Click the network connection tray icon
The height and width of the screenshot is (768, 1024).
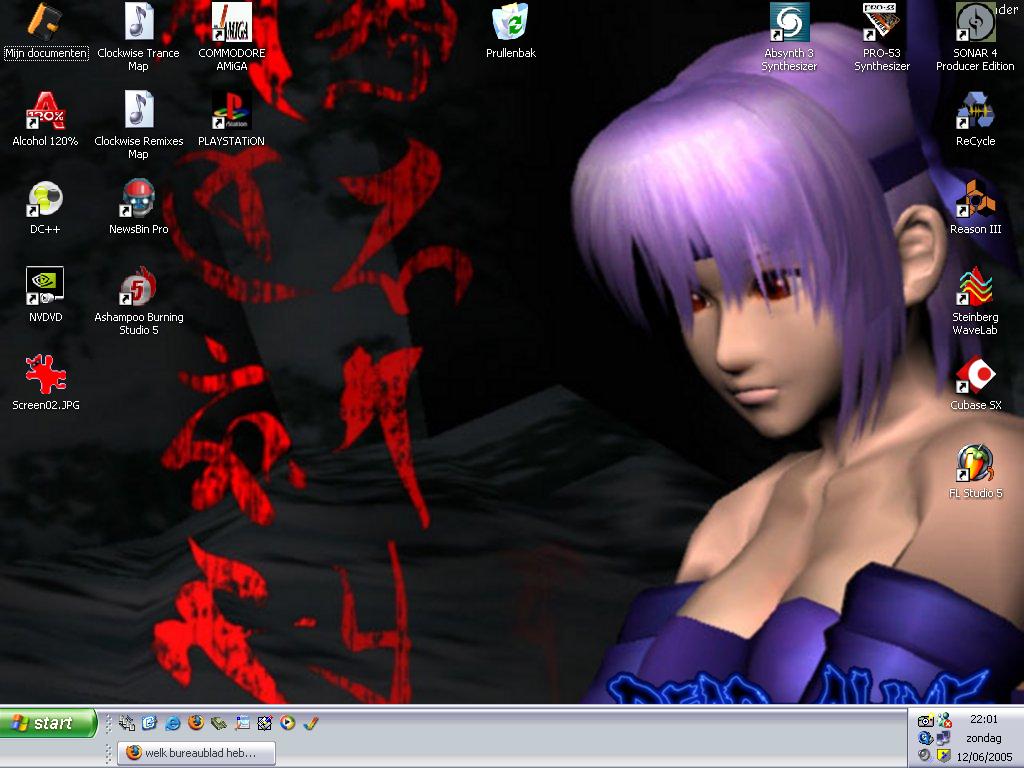tap(943, 739)
